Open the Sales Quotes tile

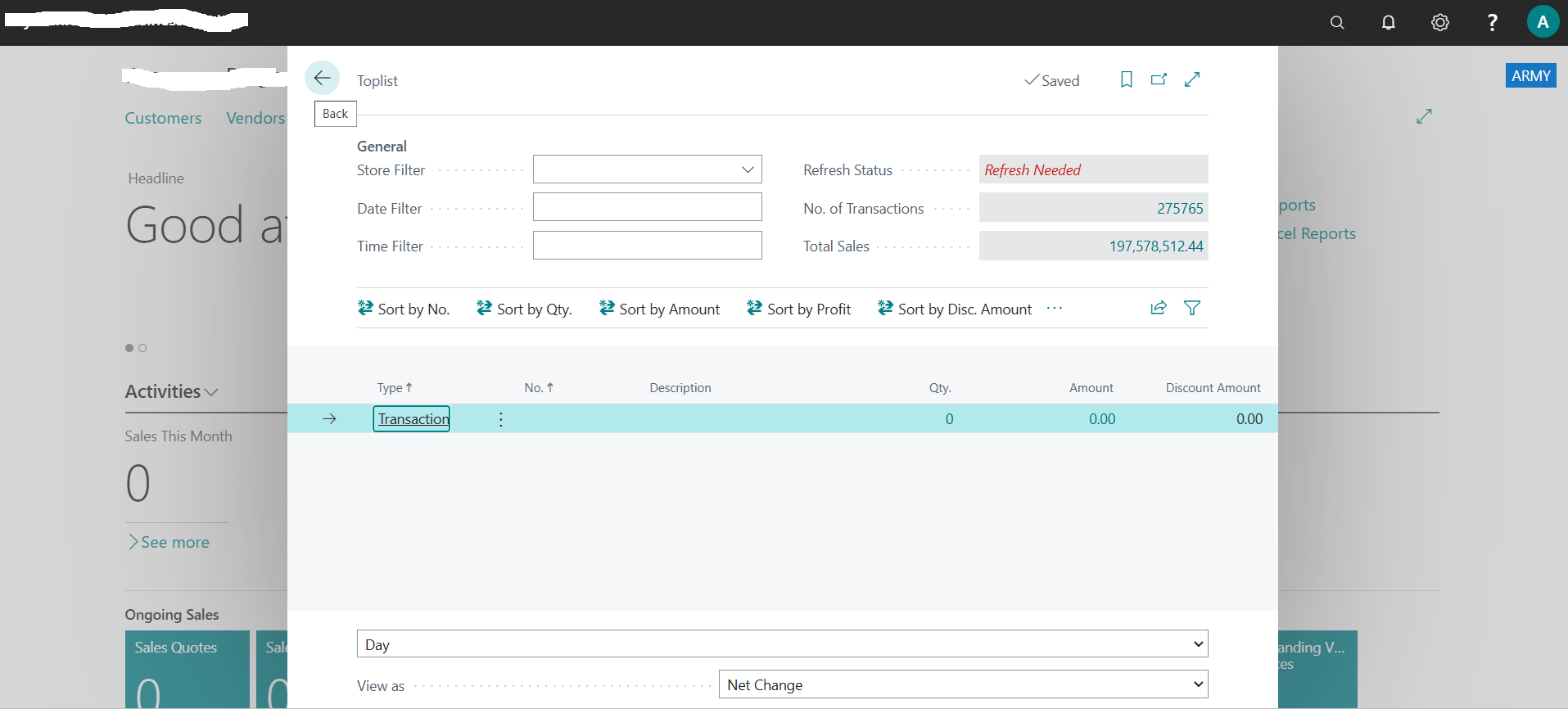[x=188, y=669]
